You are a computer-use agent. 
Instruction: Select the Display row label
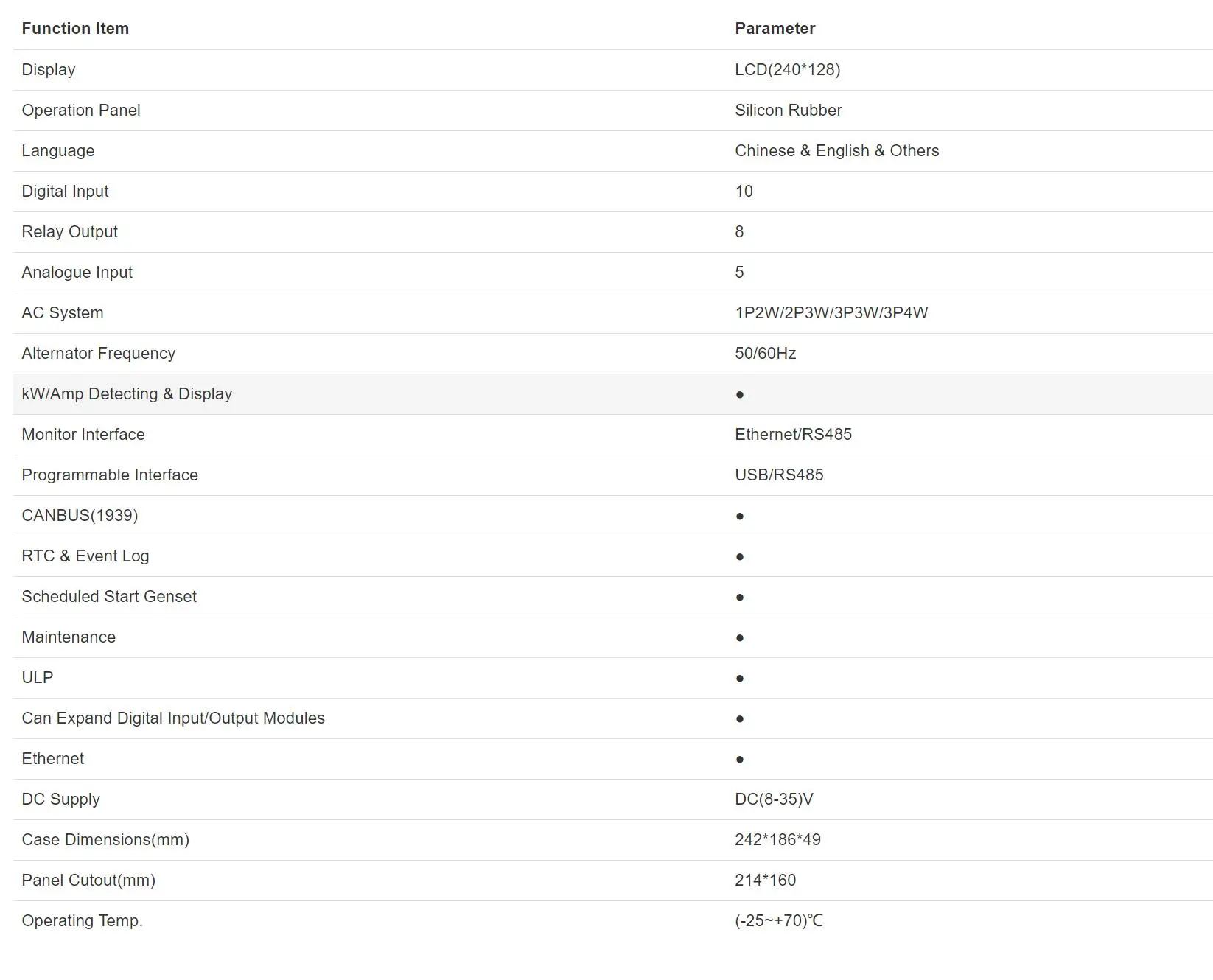tap(49, 70)
